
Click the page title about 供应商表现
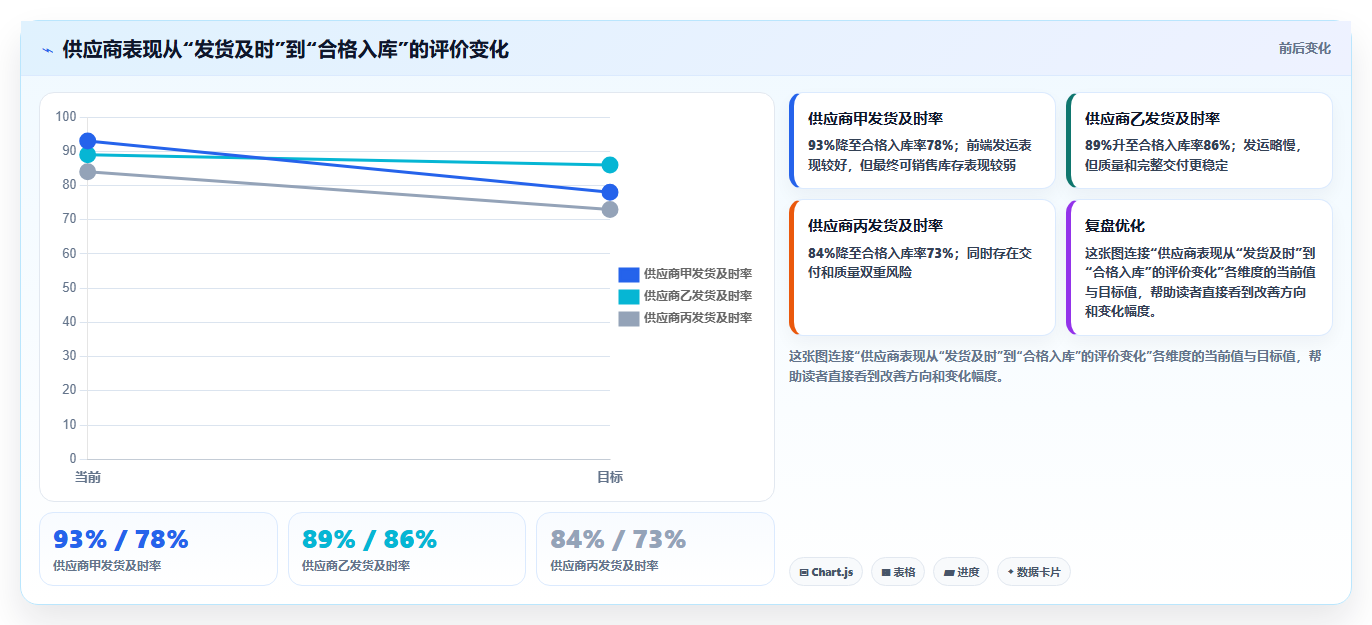pyautogui.click(x=285, y=49)
